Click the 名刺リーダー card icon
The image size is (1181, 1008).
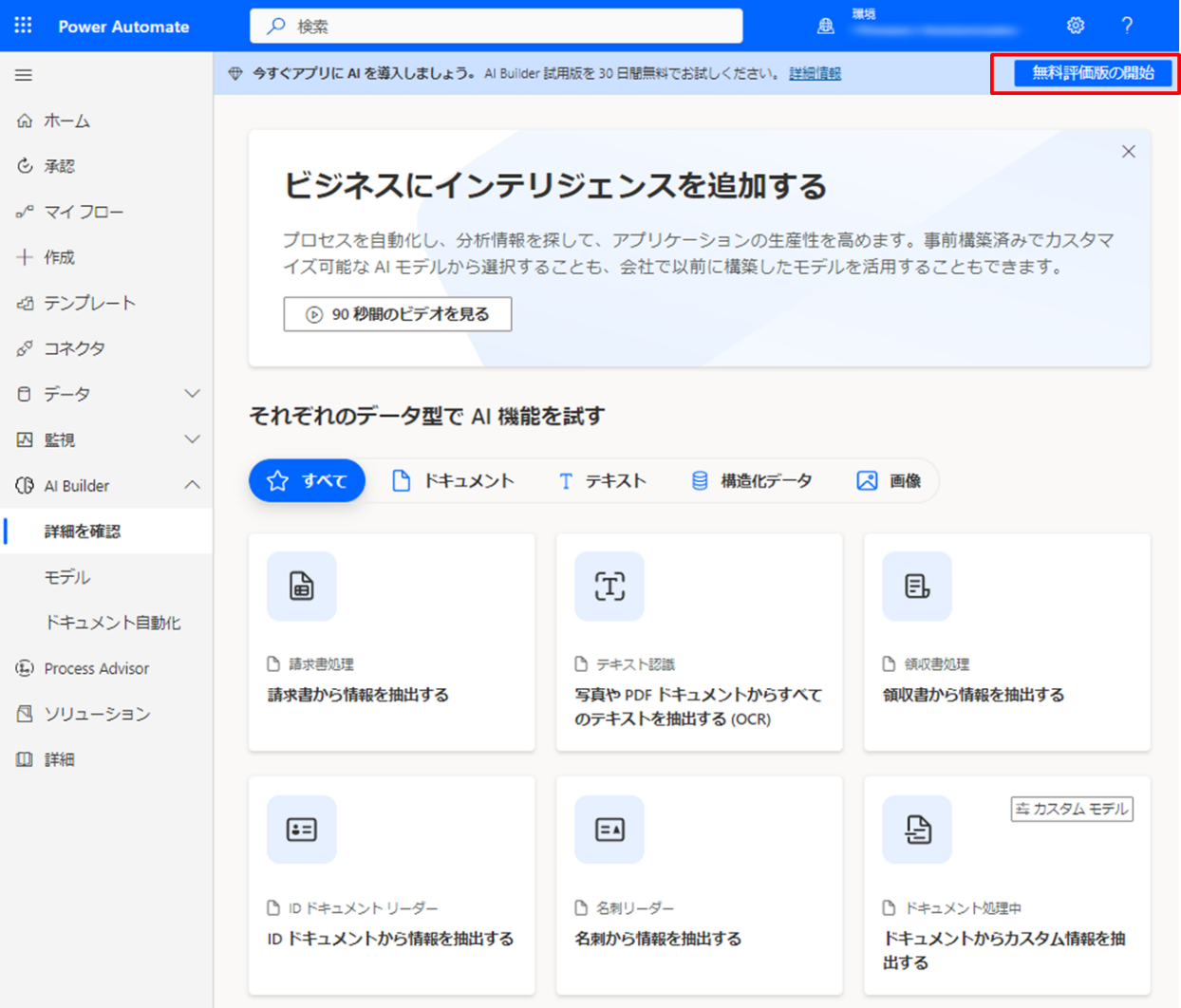[x=609, y=830]
